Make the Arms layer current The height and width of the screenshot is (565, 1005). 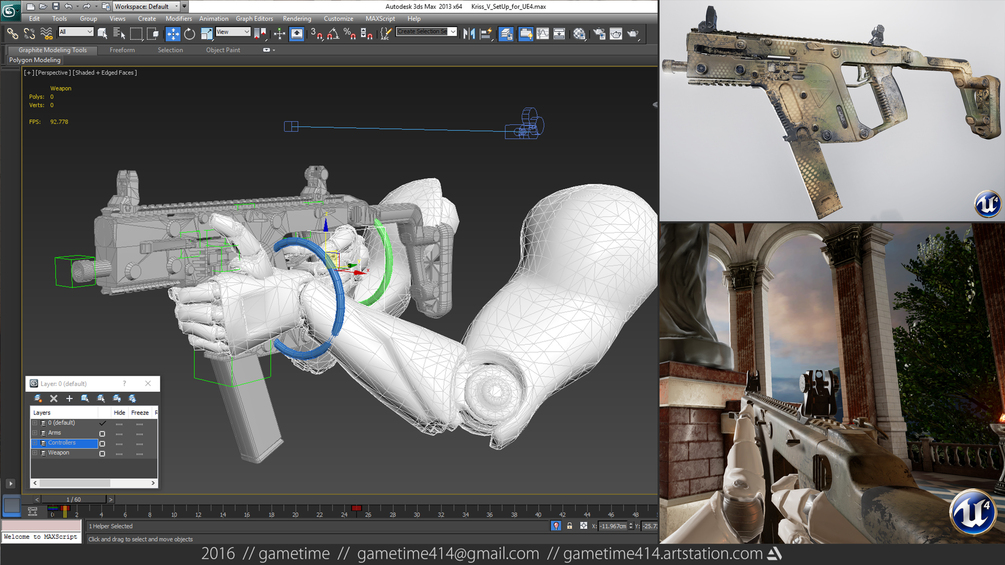tap(102, 434)
